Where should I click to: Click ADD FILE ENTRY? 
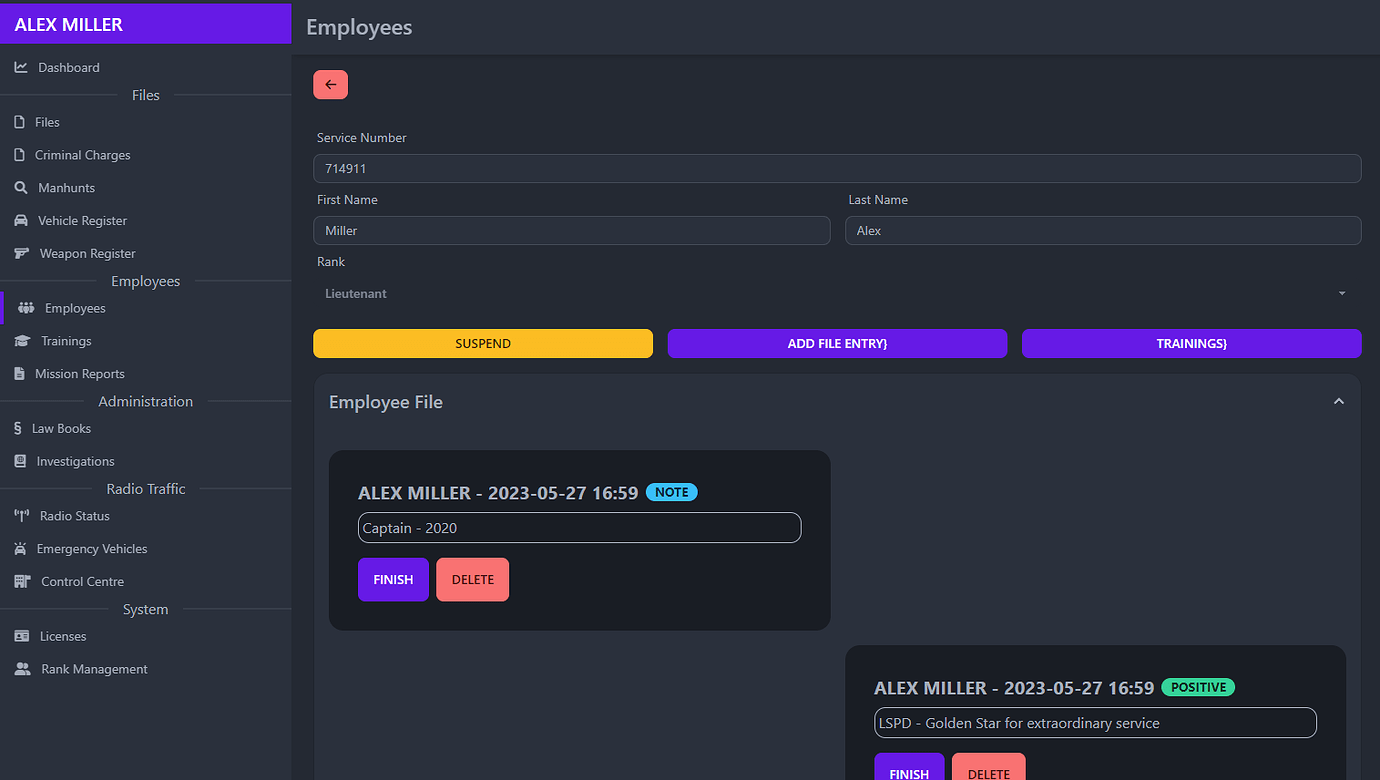[837, 343]
